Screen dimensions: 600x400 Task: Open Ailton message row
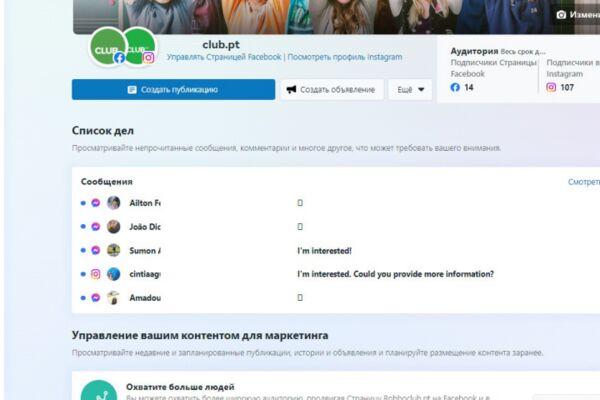click(x=336, y=203)
